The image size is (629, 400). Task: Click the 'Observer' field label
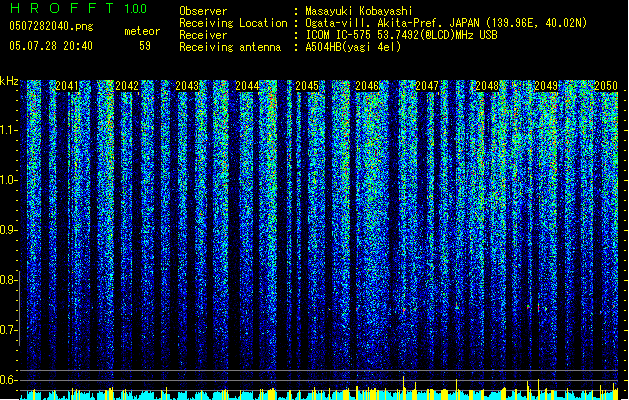(203, 11)
